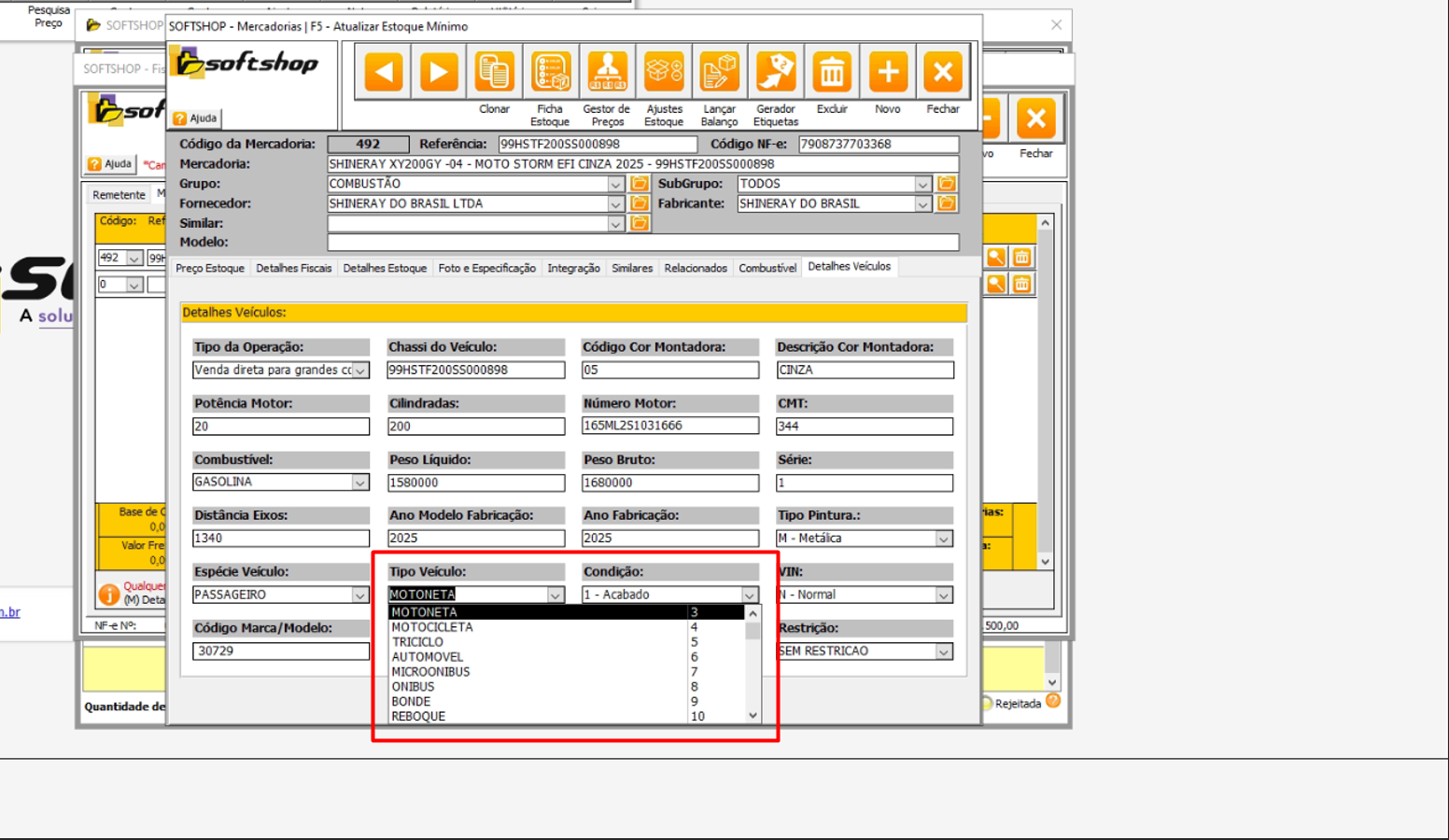Click the Fechar close button in the toolbar
Image resolution: width=1449 pixels, height=840 pixels.
[943, 72]
